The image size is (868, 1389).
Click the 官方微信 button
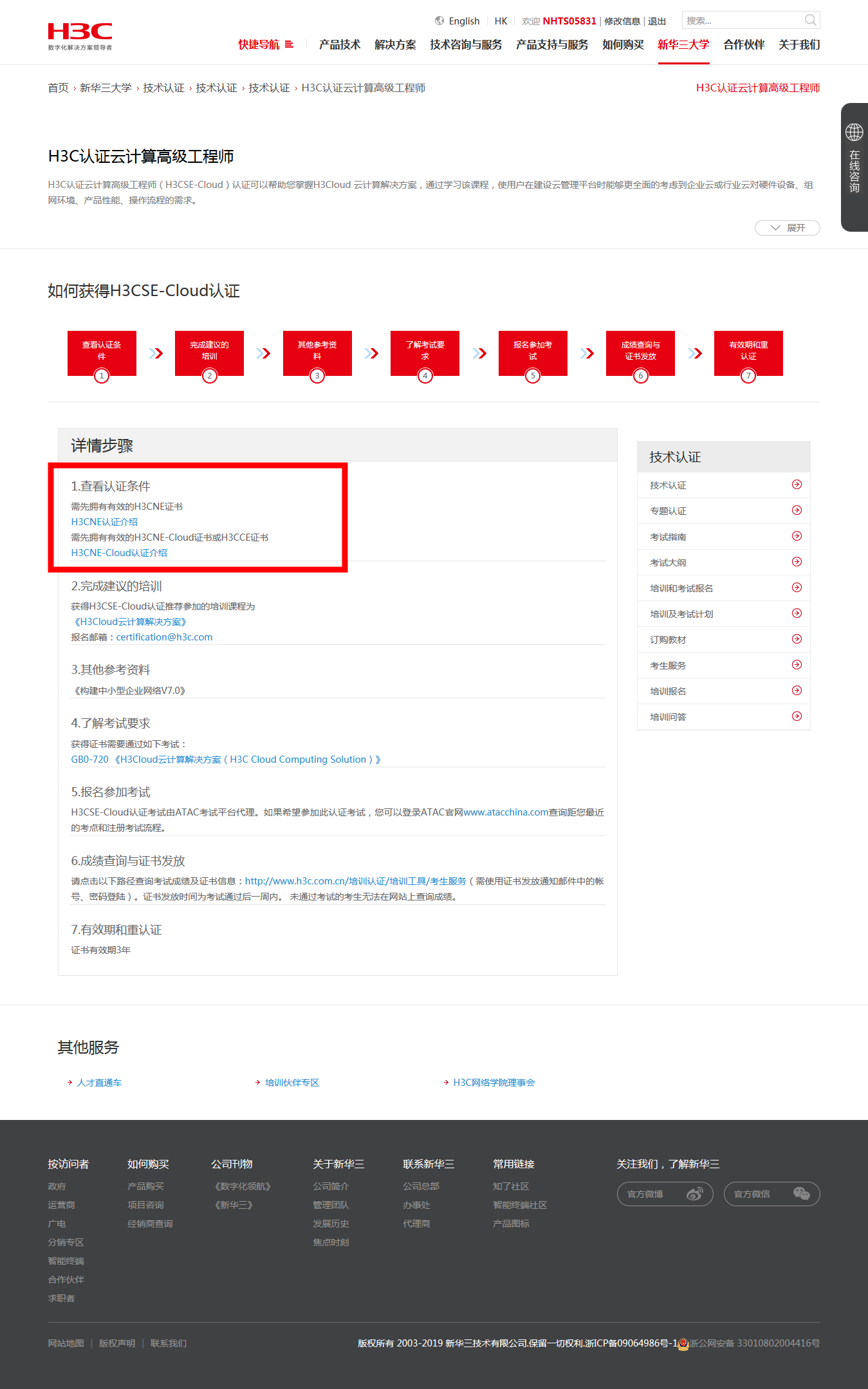(x=772, y=1194)
